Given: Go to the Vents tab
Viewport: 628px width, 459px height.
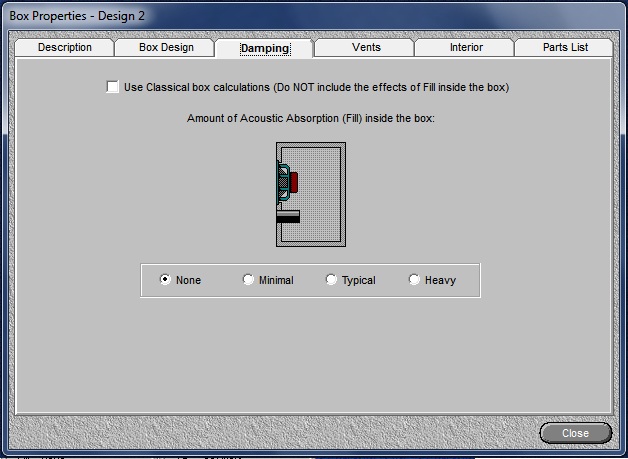Looking at the screenshot, I should click(x=366, y=48).
